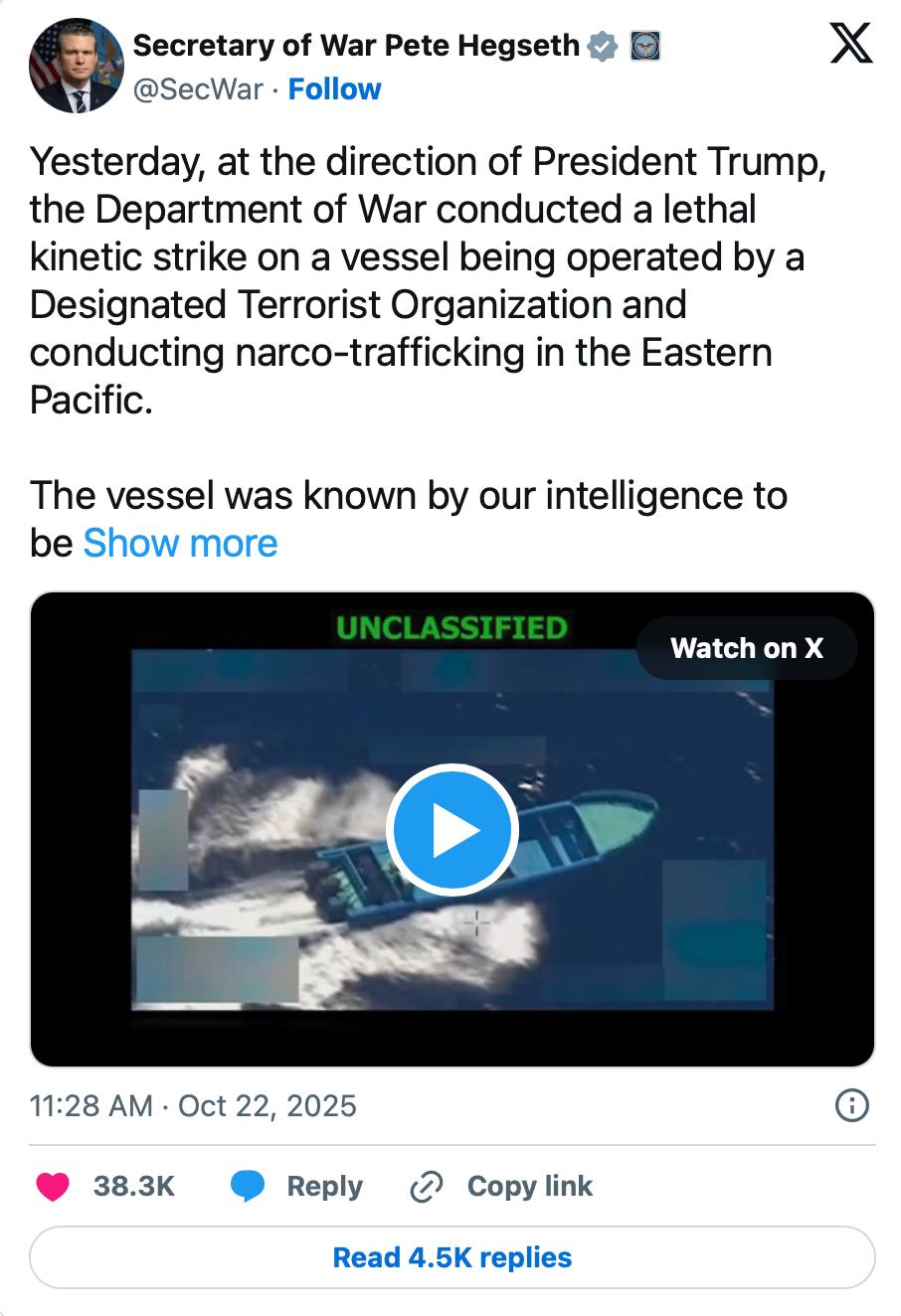Click the 11:28 AM Oct 22, 2025 timestamp
Image resolution: width=901 pixels, height=1316 pixels.
click(193, 1105)
